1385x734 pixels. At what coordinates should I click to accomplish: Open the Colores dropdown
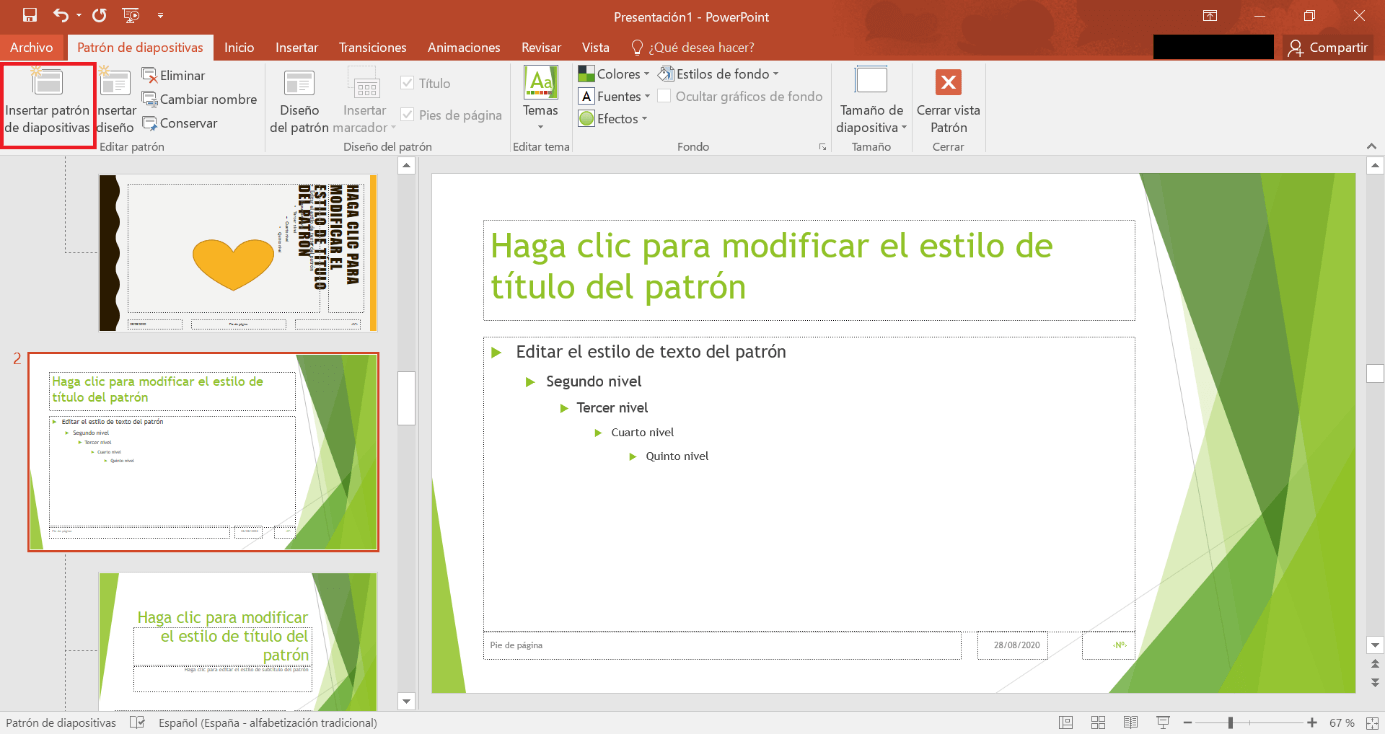pos(614,74)
